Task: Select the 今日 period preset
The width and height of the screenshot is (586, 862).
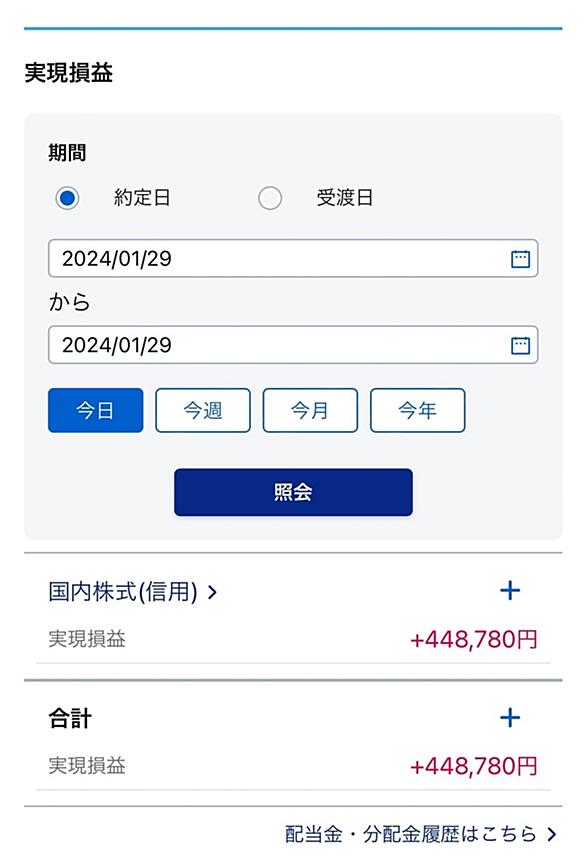Action: tap(96, 410)
